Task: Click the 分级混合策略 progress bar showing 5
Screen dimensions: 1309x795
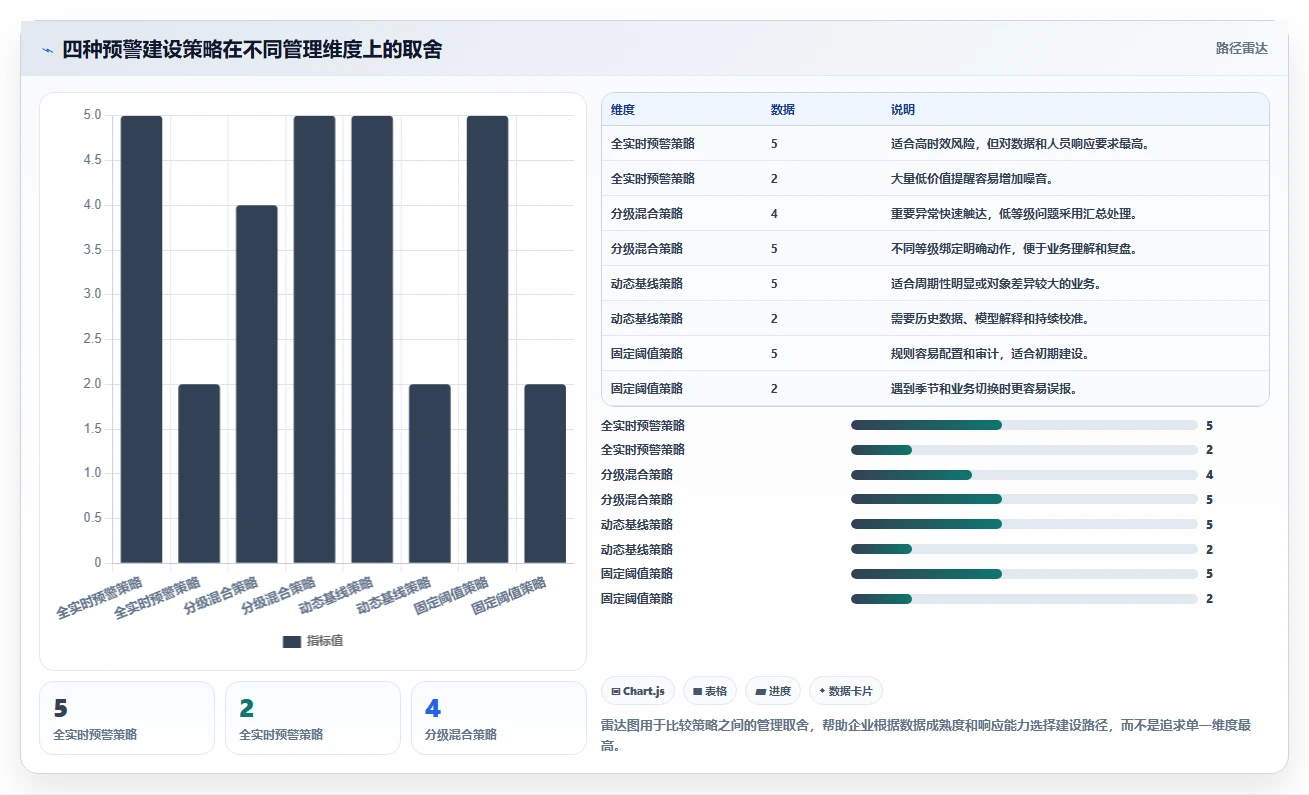Action: pyautogui.click(x=1024, y=500)
